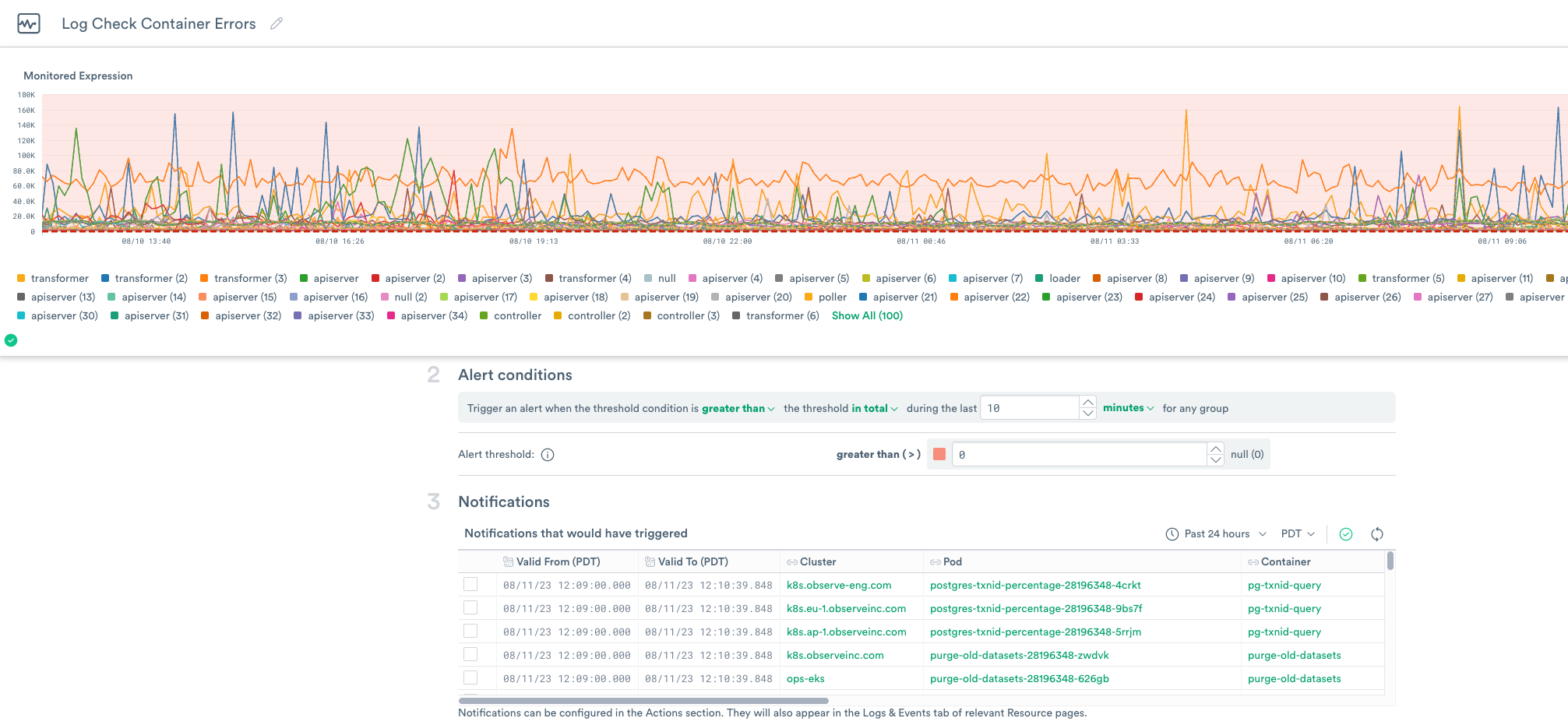Open postgres-txnid-percentage-28196348-4crkt pod link
Image resolution: width=1568 pixels, height=725 pixels.
point(1035,585)
